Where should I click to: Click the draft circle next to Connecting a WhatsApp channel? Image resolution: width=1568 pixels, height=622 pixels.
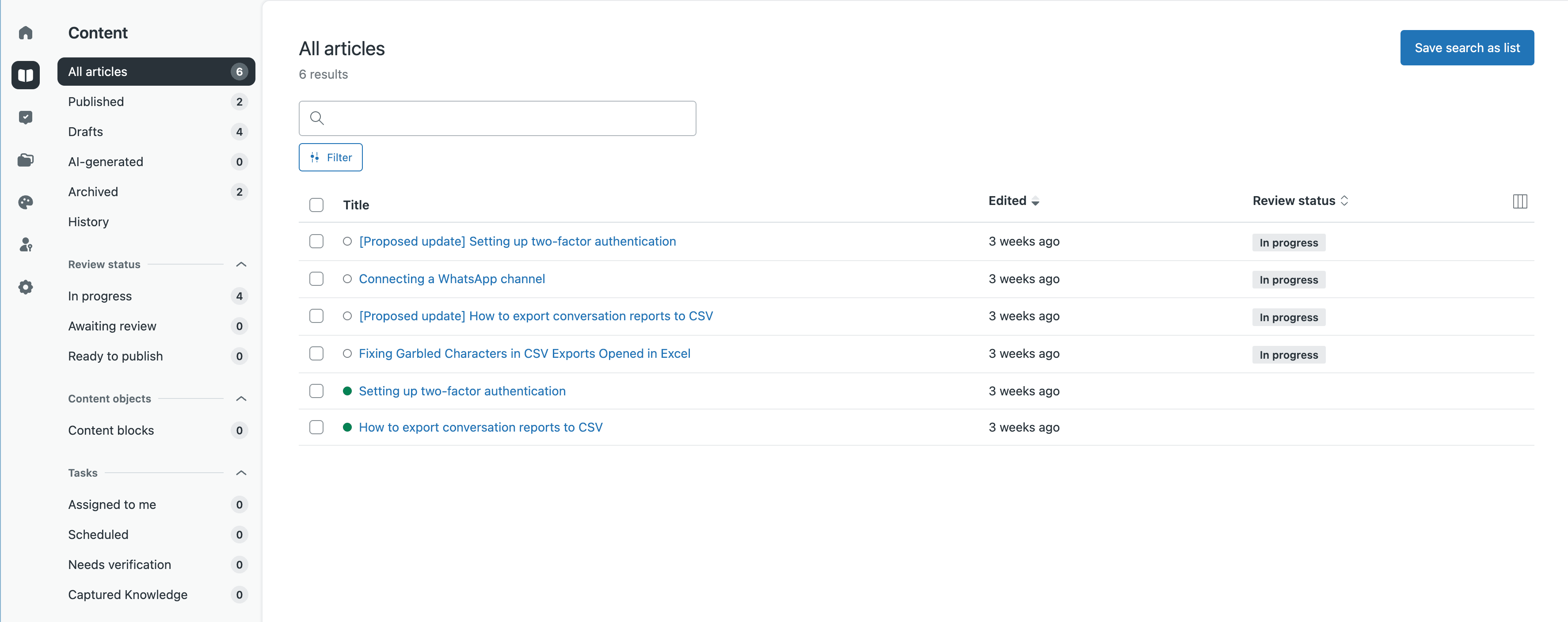(347, 279)
